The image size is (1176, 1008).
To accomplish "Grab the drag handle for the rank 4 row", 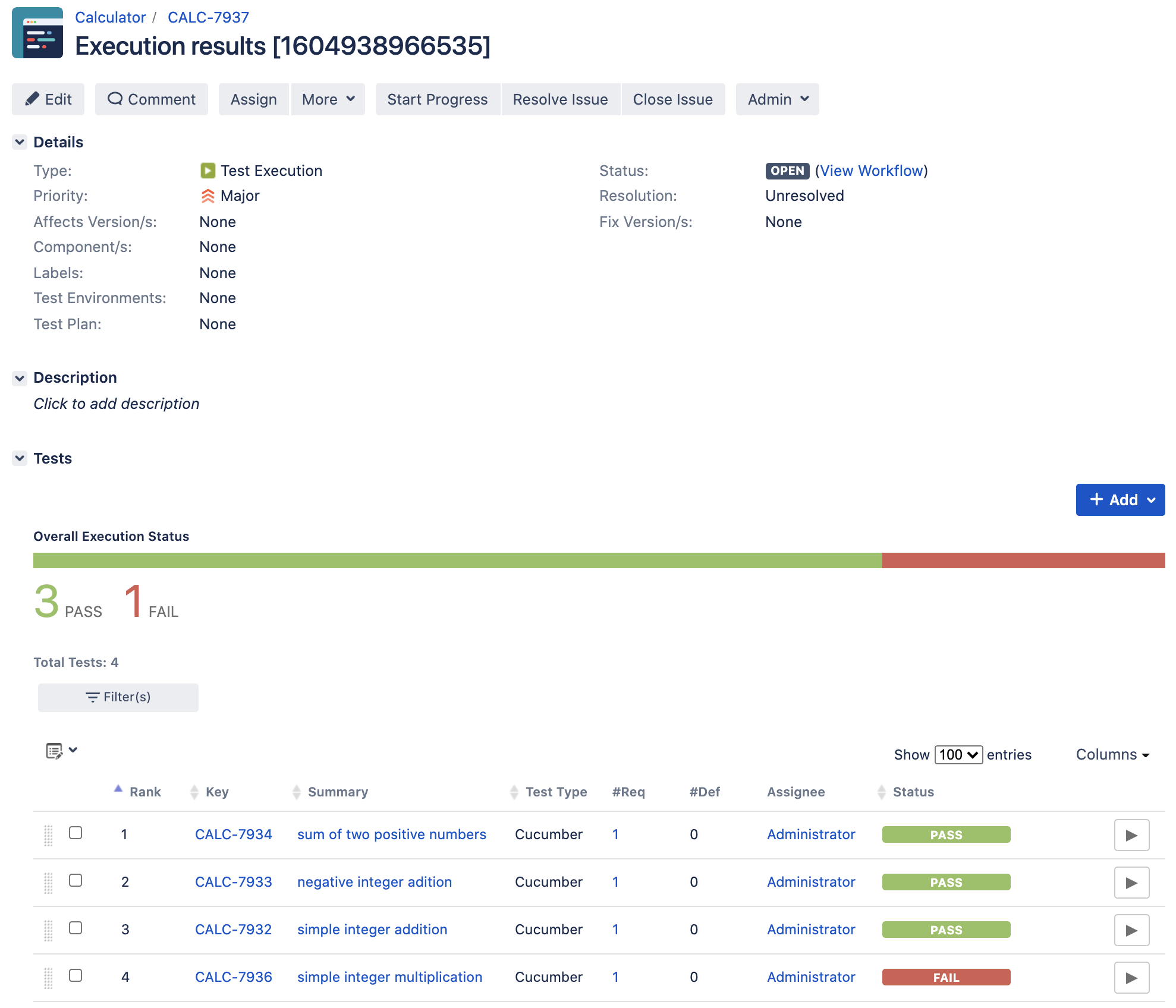I will pos(49,978).
